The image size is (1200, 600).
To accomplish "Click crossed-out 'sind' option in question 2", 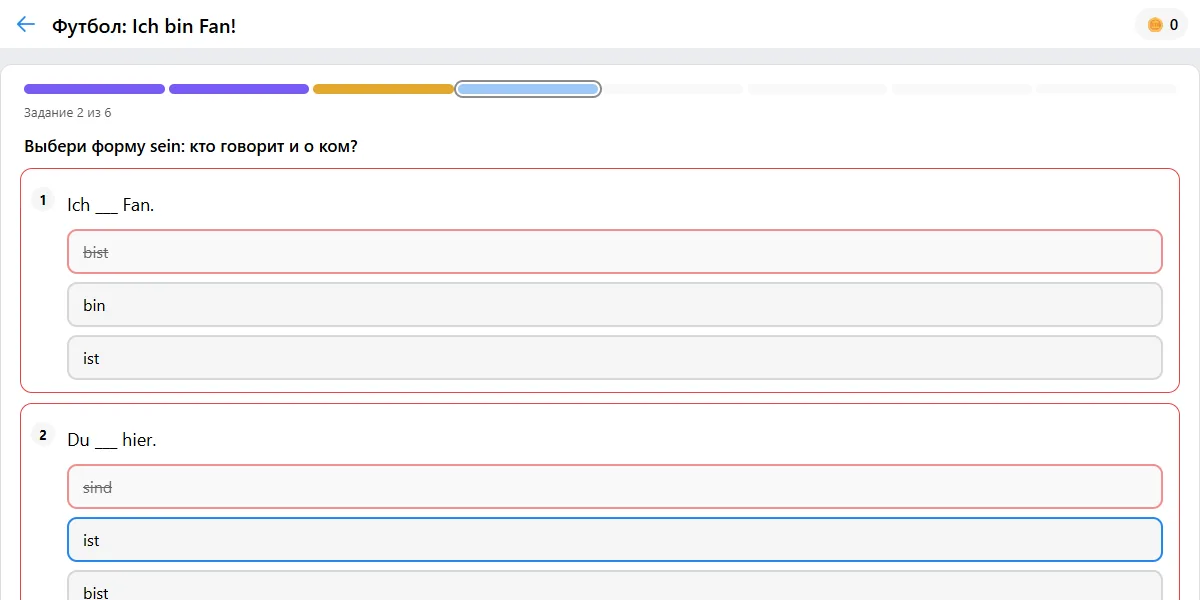I will tap(615, 487).
